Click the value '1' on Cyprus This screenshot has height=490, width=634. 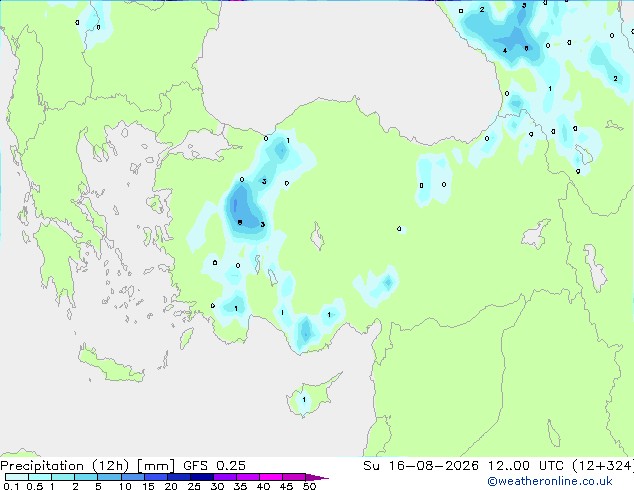pyautogui.click(x=304, y=400)
